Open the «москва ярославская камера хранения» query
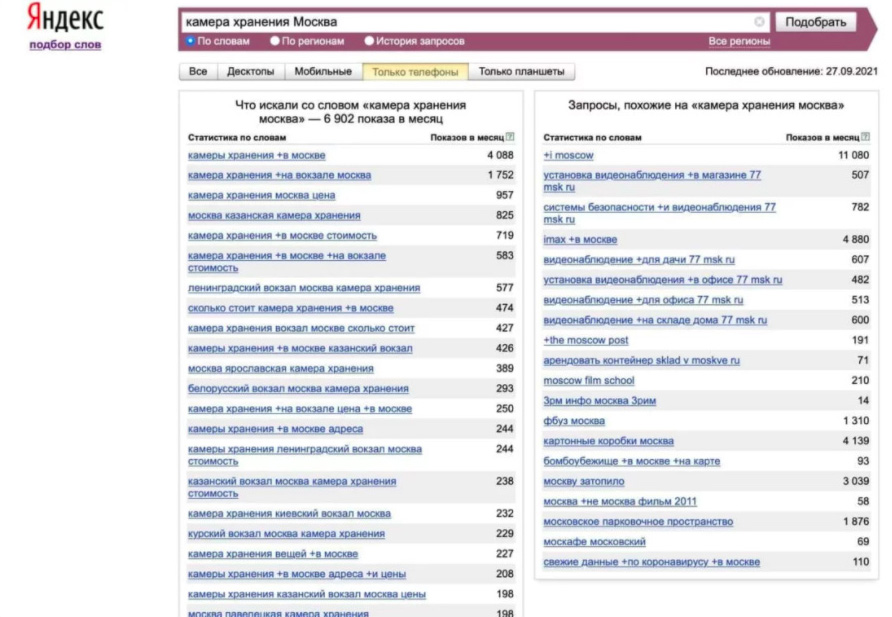Screen dimensions: 892x617 coord(280,368)
